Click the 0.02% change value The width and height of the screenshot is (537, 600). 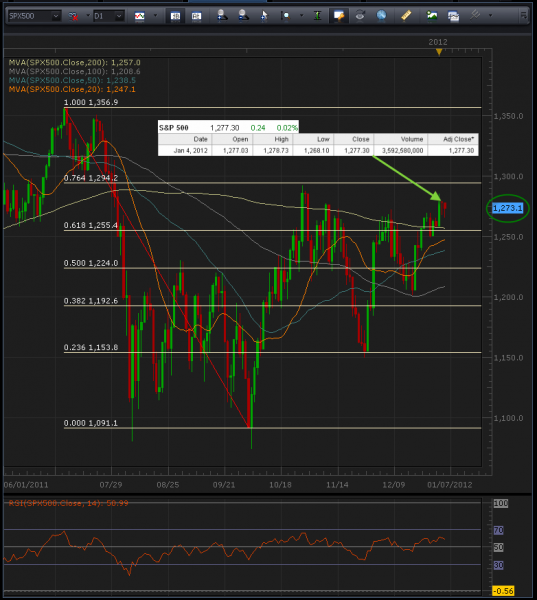click(287, 128)
